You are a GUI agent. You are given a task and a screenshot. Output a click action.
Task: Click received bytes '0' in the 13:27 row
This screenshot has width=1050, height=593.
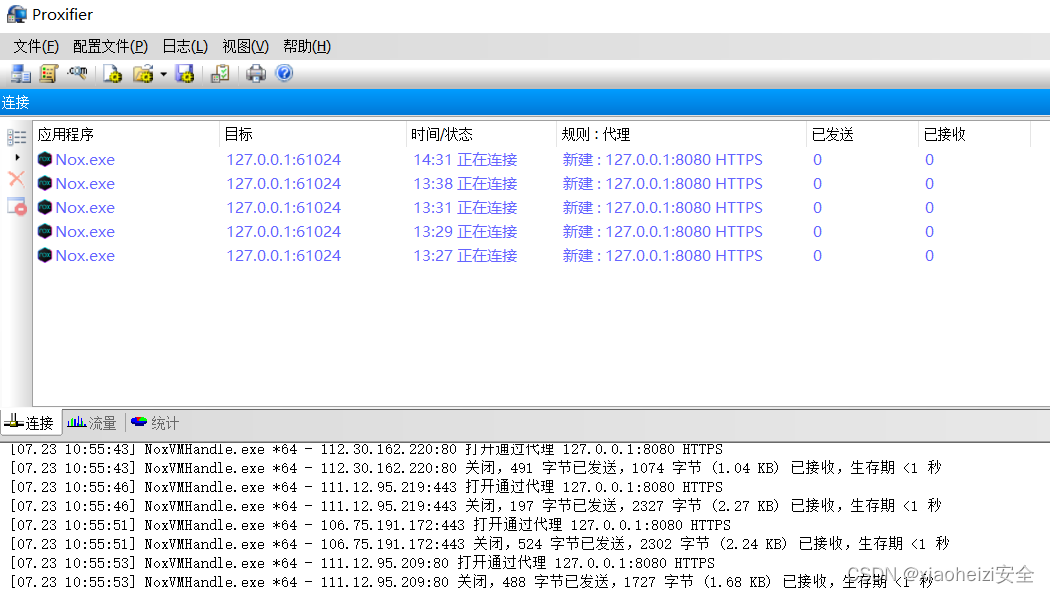tap(929, 256)
